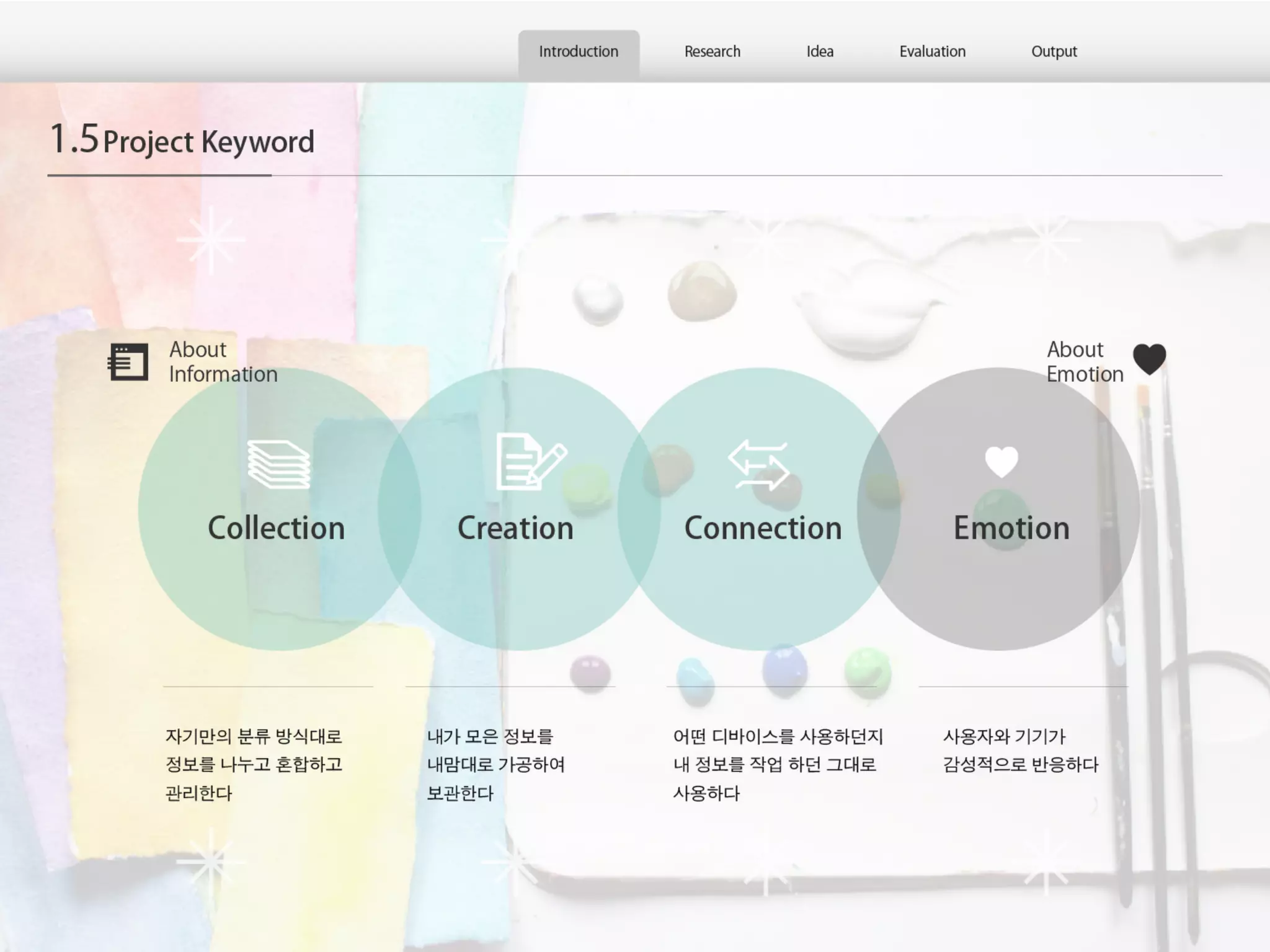
Task: Open the Output tab
Action: pyautogui.click(x=1054, y=51)
